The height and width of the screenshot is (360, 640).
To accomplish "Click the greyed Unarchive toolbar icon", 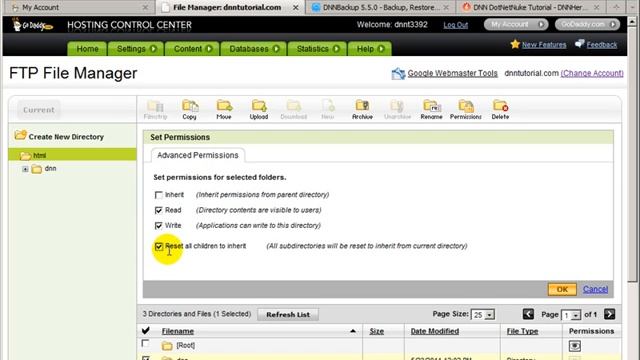I will point(397,109).
